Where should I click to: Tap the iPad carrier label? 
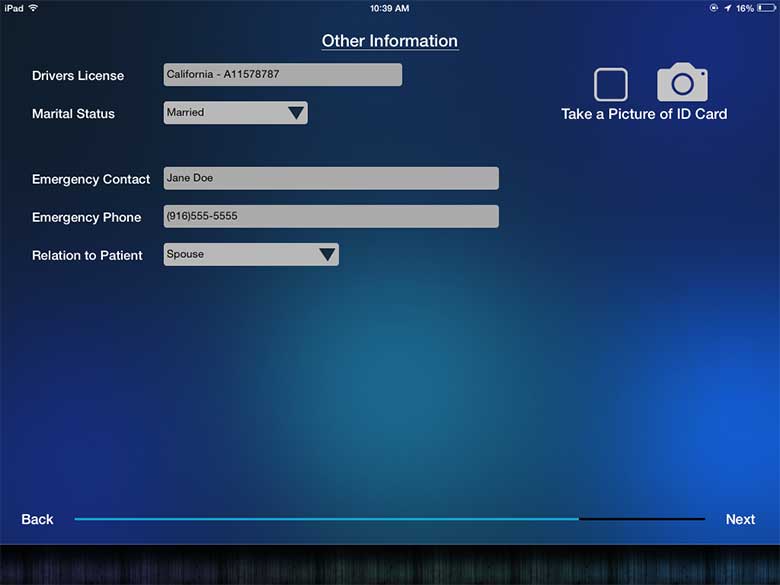[x=14, y=8]
